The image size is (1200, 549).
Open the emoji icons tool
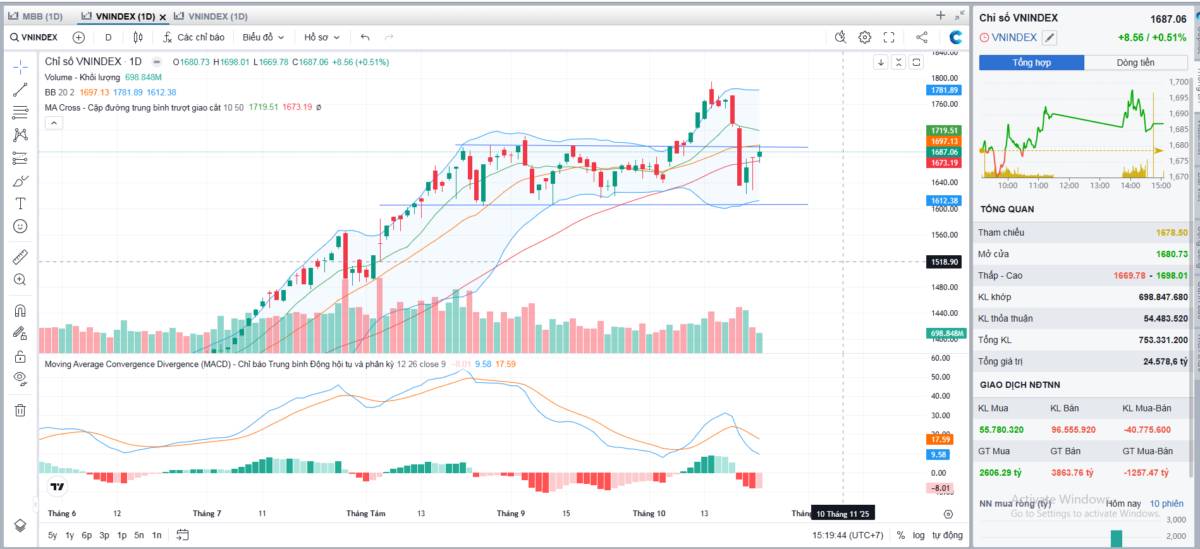pos(20,226)
